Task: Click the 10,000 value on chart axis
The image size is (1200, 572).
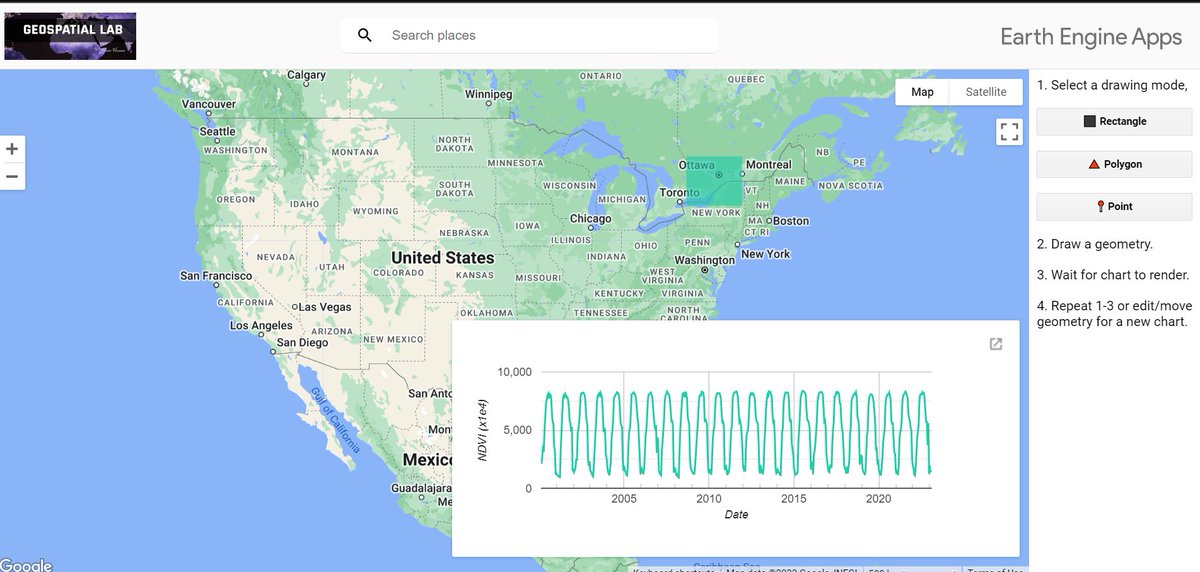Action: (x=515, y=372)
